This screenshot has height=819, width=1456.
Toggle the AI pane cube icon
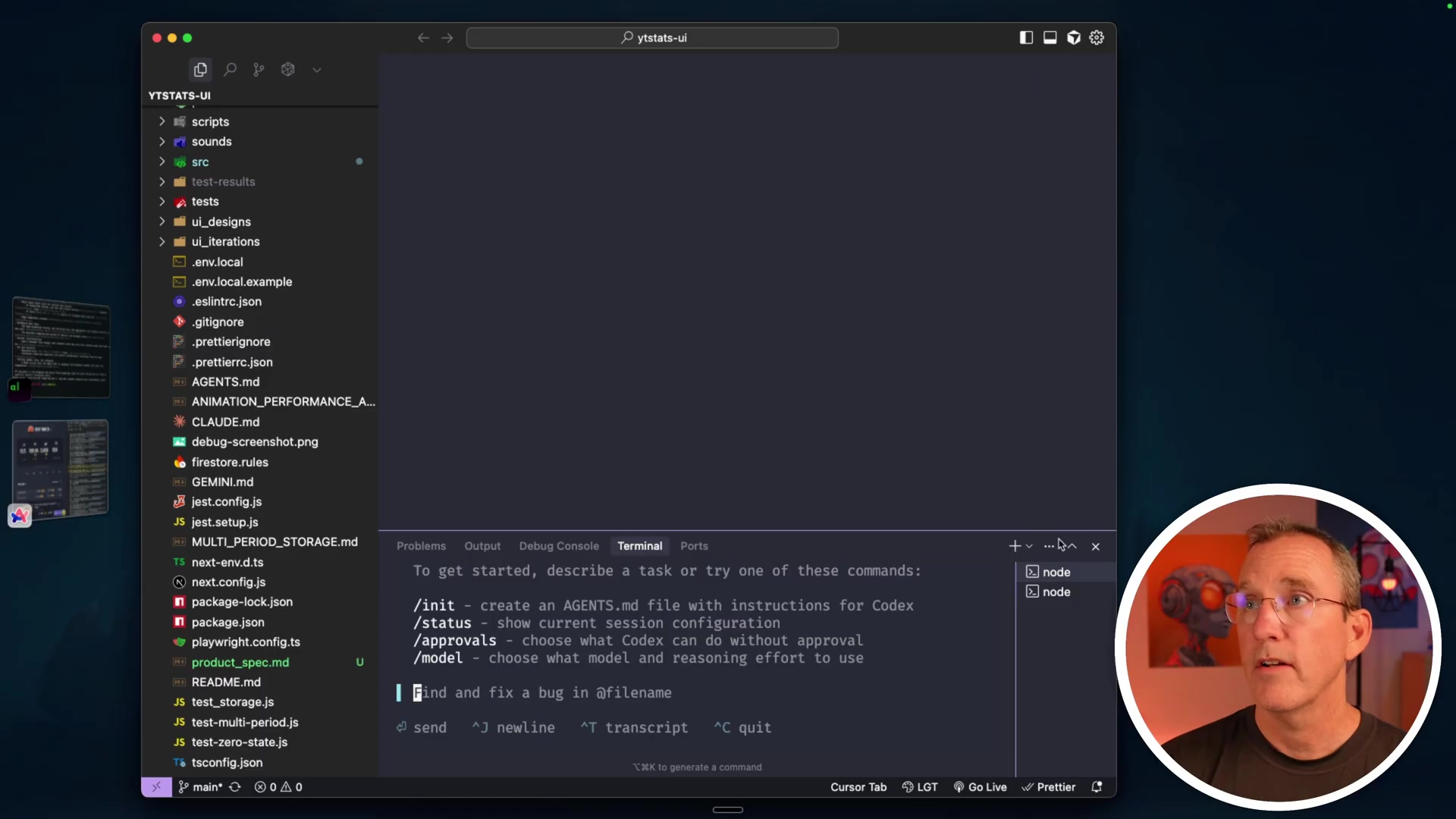tap(1074, 38)
